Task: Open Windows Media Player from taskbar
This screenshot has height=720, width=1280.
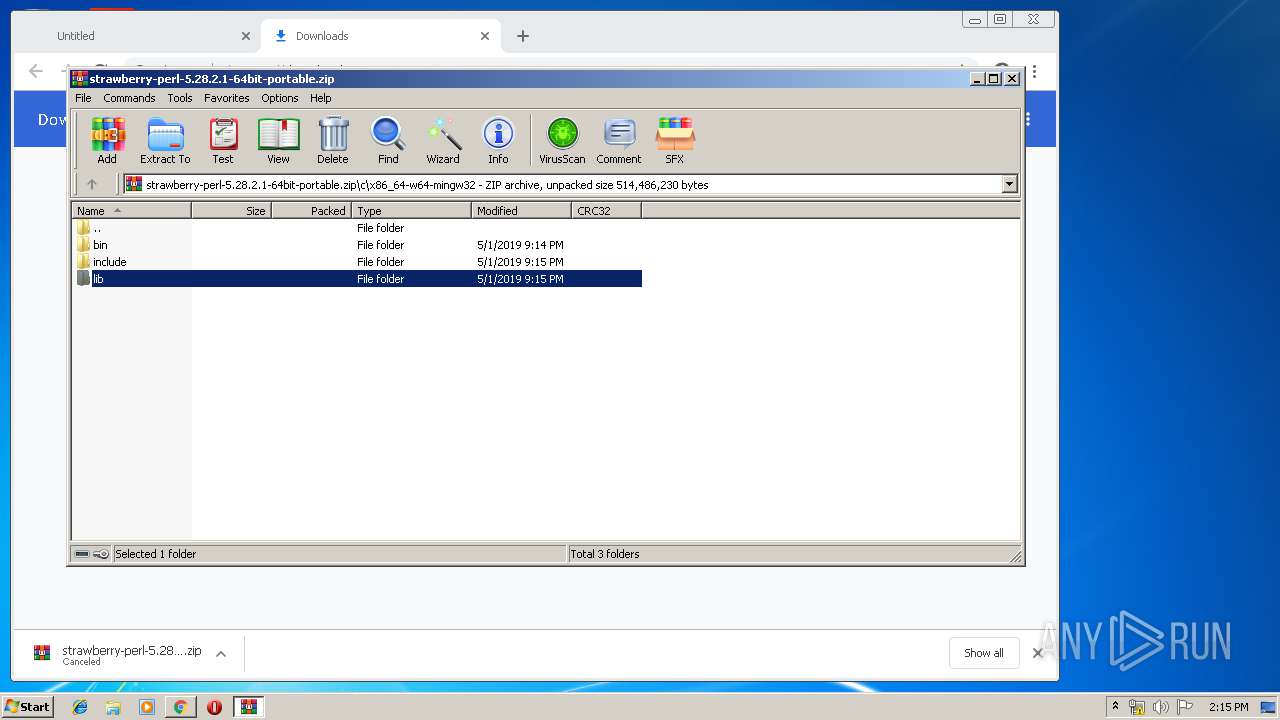Action: point(147,707)
